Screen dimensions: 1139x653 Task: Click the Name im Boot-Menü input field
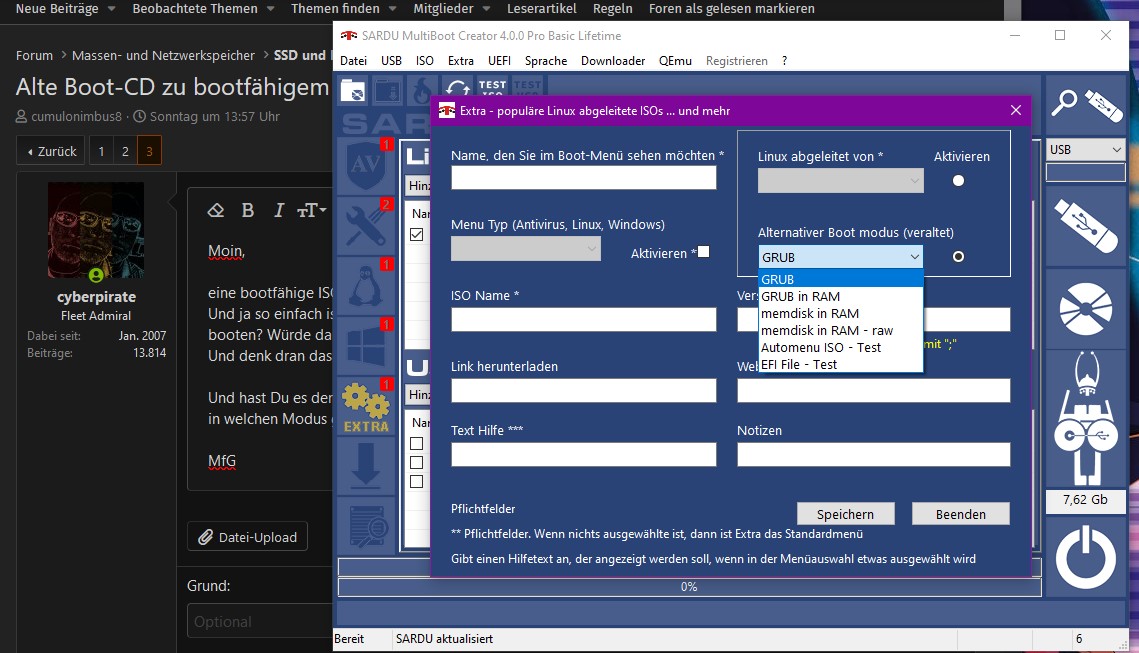click(x=583, y=178)
